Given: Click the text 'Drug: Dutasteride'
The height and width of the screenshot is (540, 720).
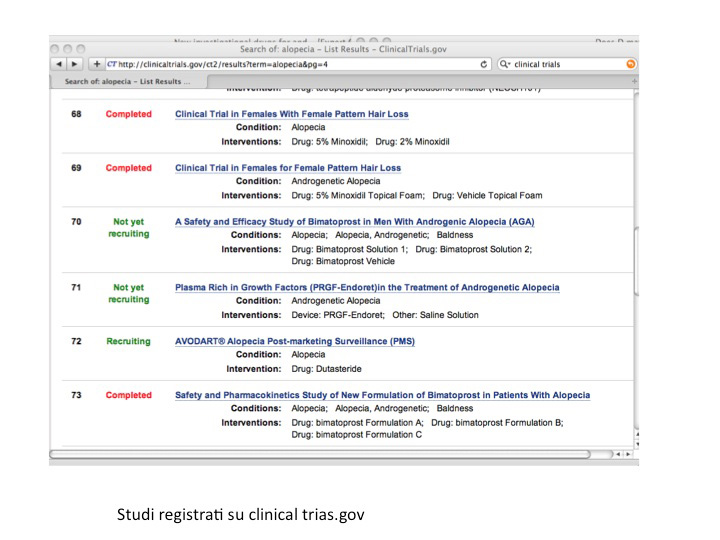Looking at the screenshot, I should click(326, 369).
